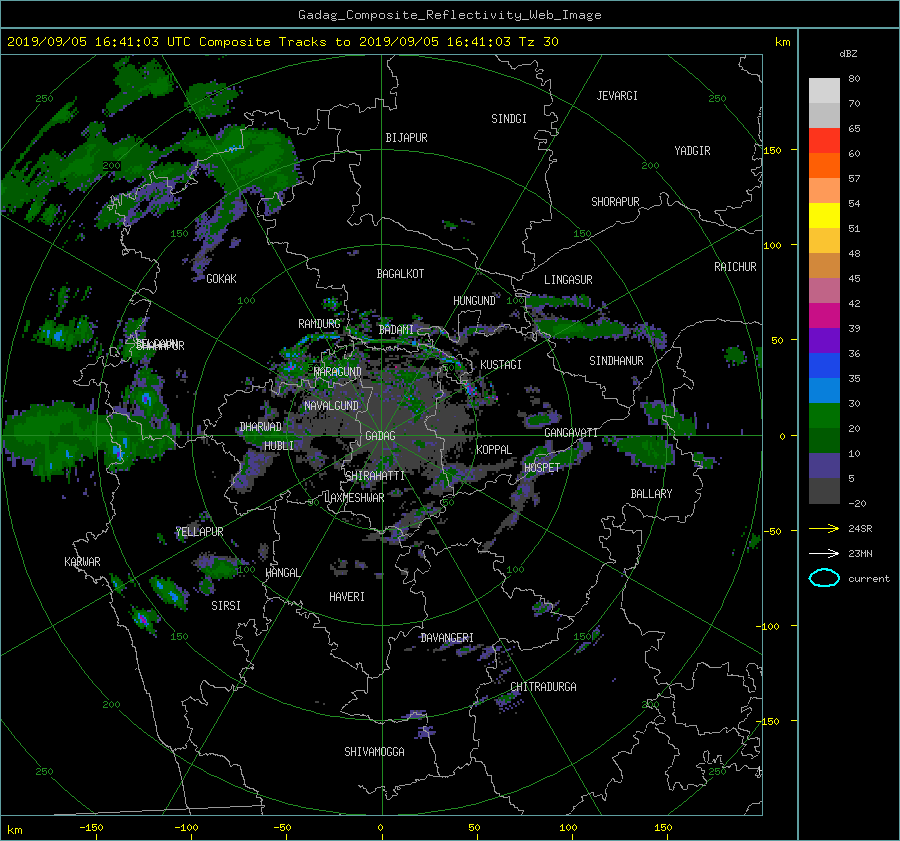Click the KOPPAL city label
900x841 pixels.
pos(494,449)
